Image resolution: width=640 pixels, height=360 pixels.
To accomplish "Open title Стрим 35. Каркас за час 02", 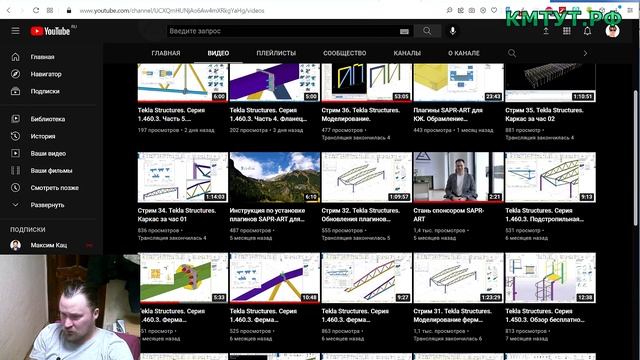I will (x=544, y=115).
